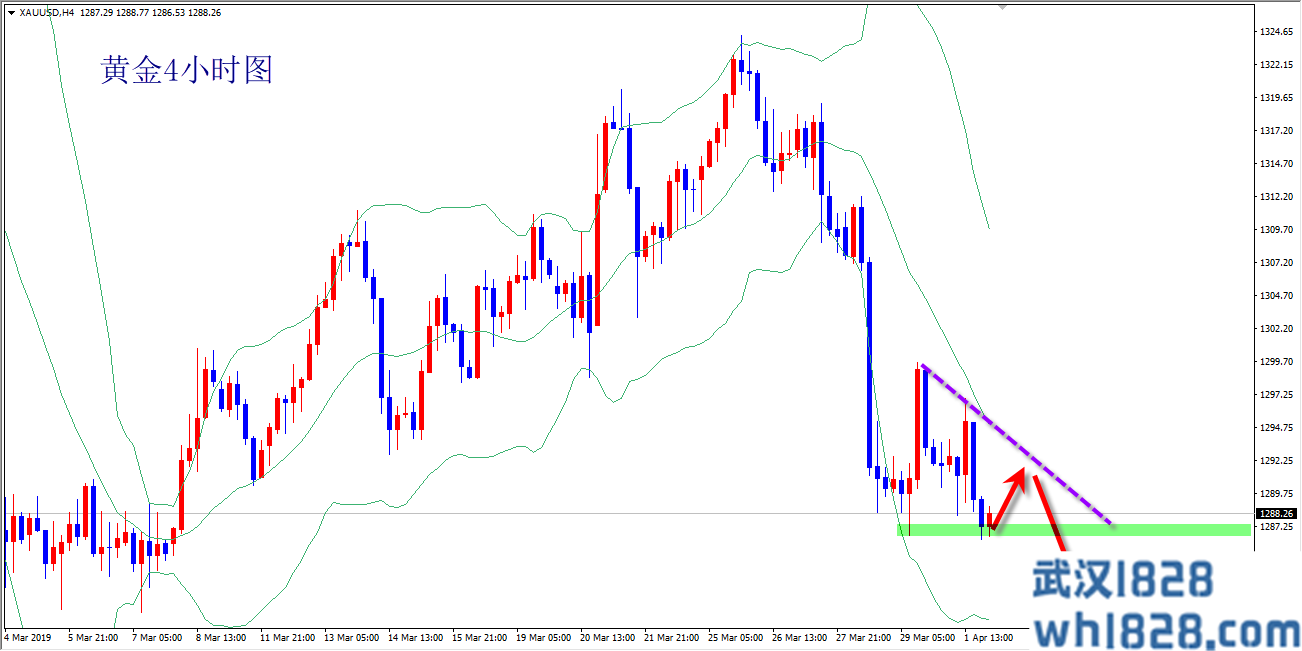The width and height of the screenshot is (1302, 651).
Task: Click the 1287.25 price axis label
Action: 1276,527
